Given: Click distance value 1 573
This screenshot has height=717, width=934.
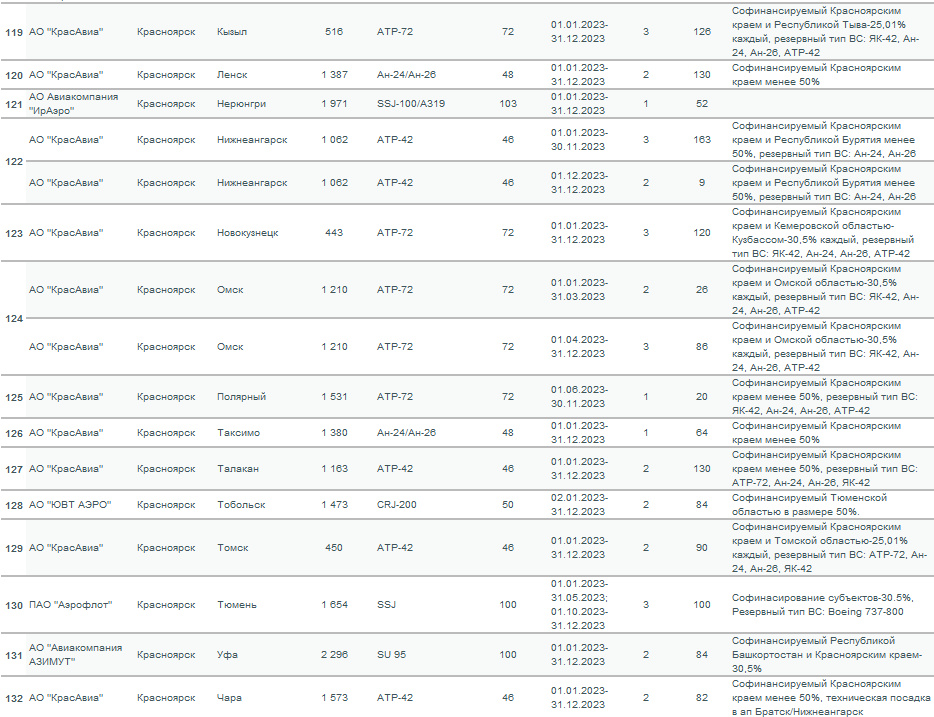Looking at the screenshot, I should point(334,698).
